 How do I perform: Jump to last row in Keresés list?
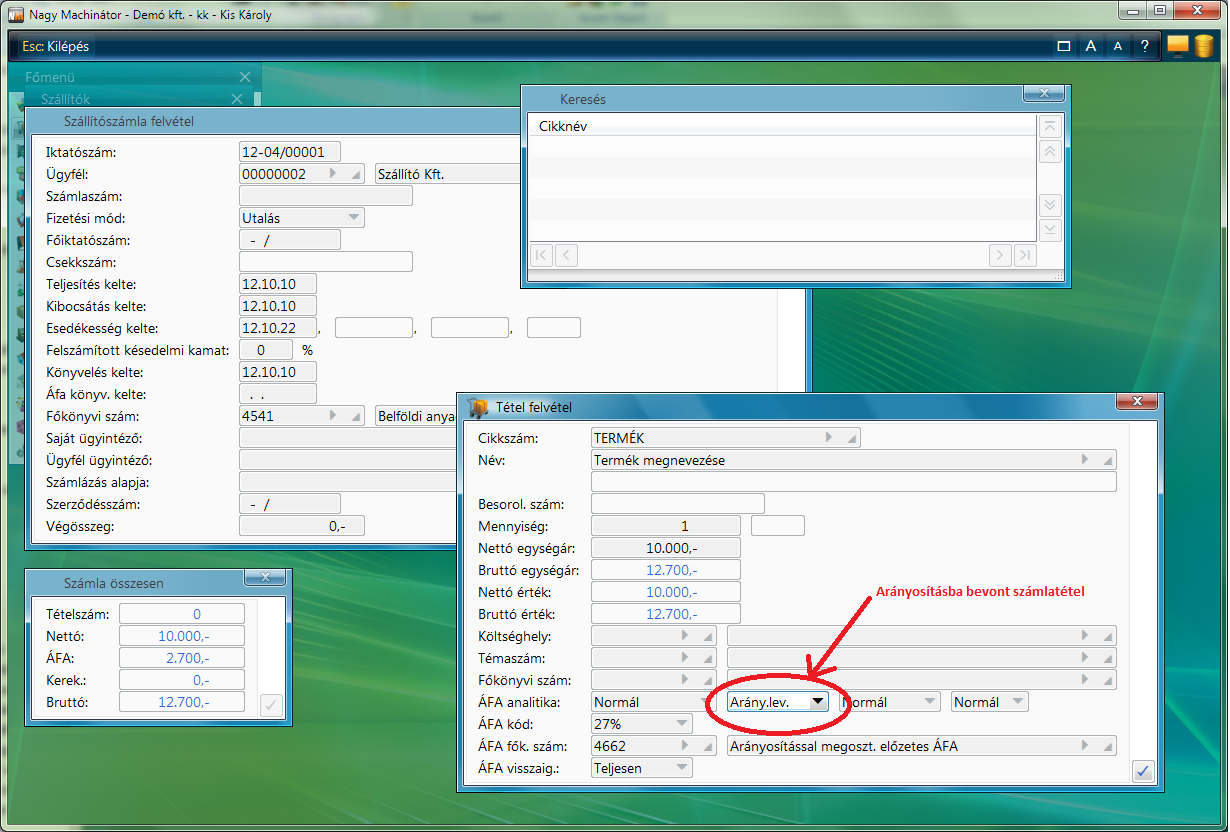pos(1050,230)
